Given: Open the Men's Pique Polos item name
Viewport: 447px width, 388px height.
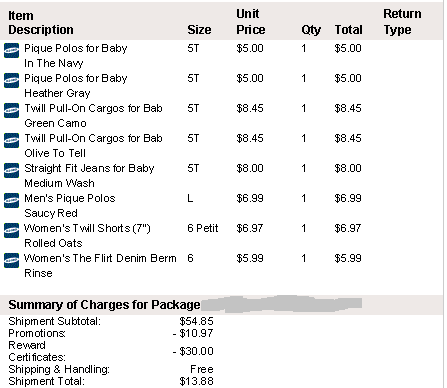Looking at the screenshot, I should point(70,198).
